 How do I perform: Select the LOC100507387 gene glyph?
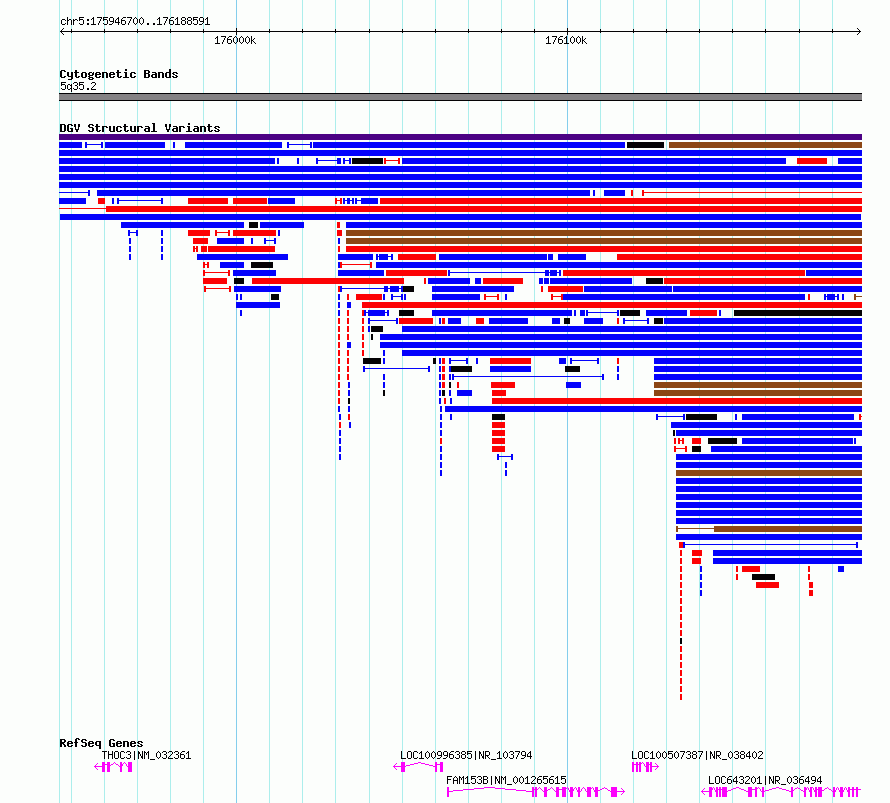tap(645, 767)
